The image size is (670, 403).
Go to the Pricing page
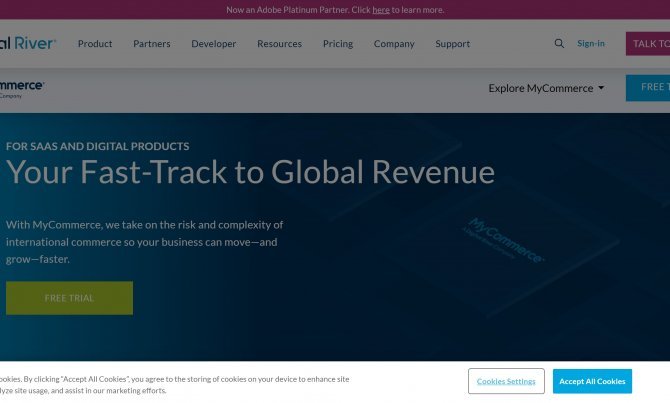point(338,44)
